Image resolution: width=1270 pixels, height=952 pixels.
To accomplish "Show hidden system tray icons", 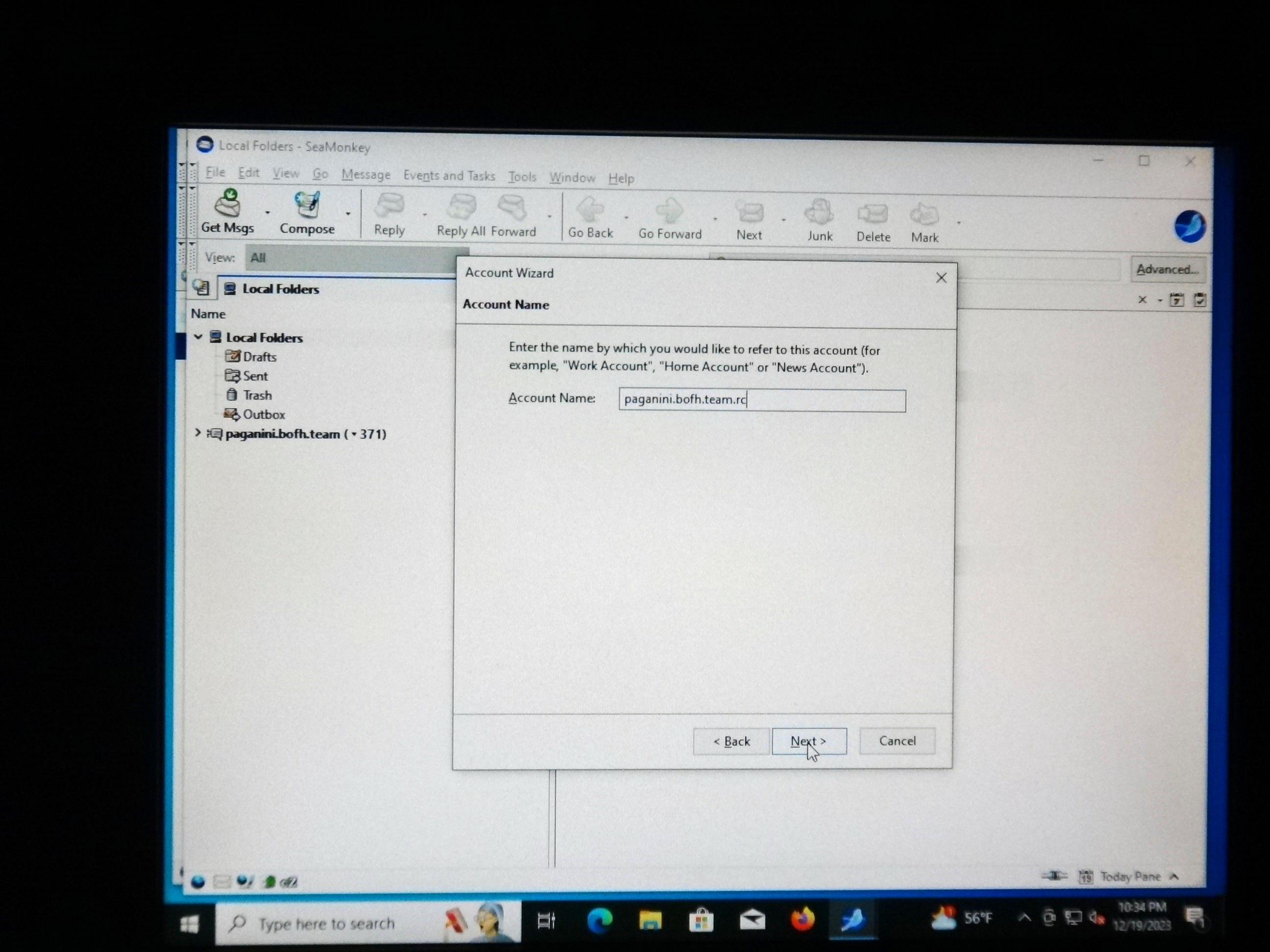I will [x=1024, y=918].
